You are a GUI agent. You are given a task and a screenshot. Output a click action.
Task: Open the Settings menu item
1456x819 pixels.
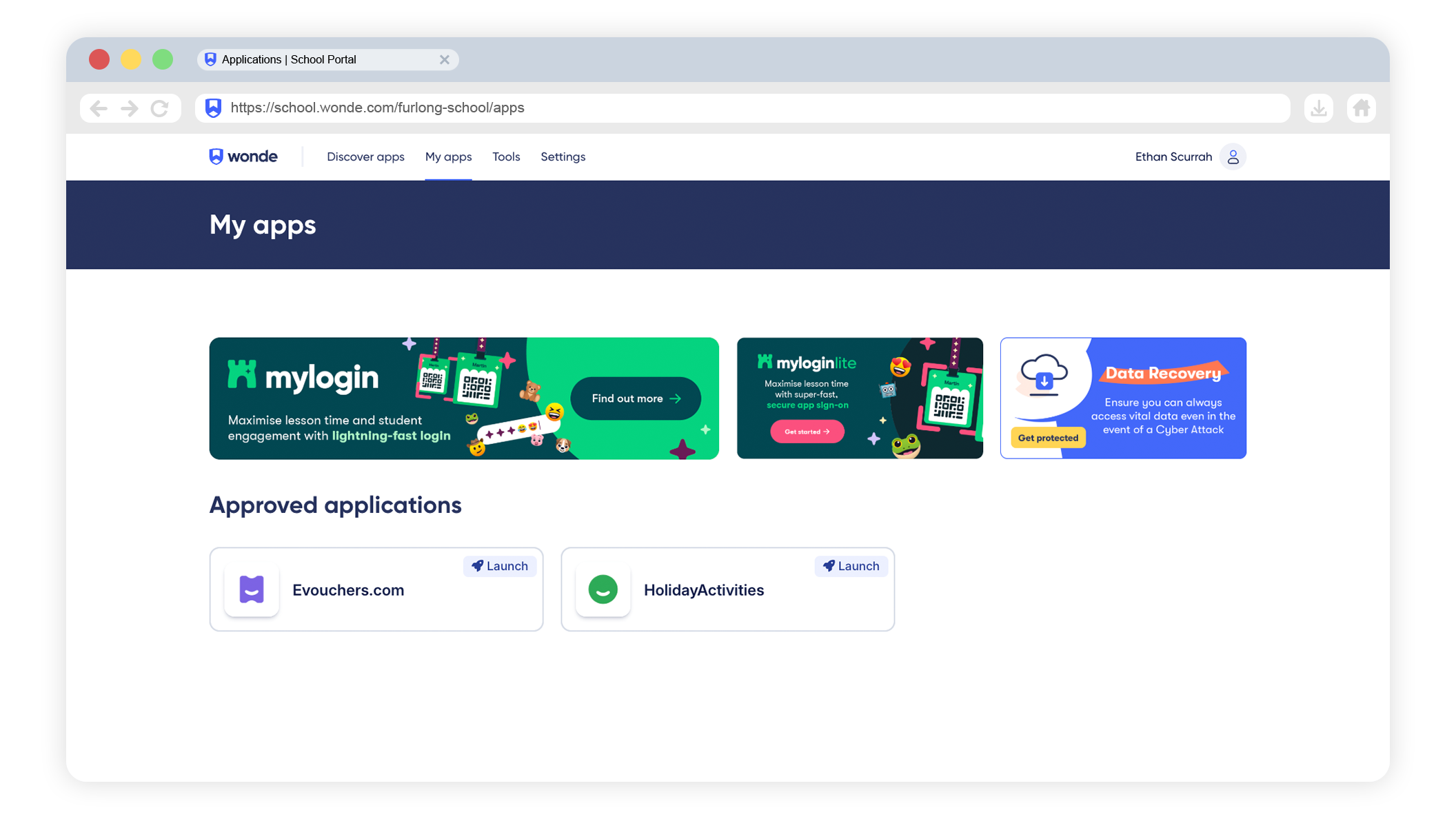(x=563, y=157)
